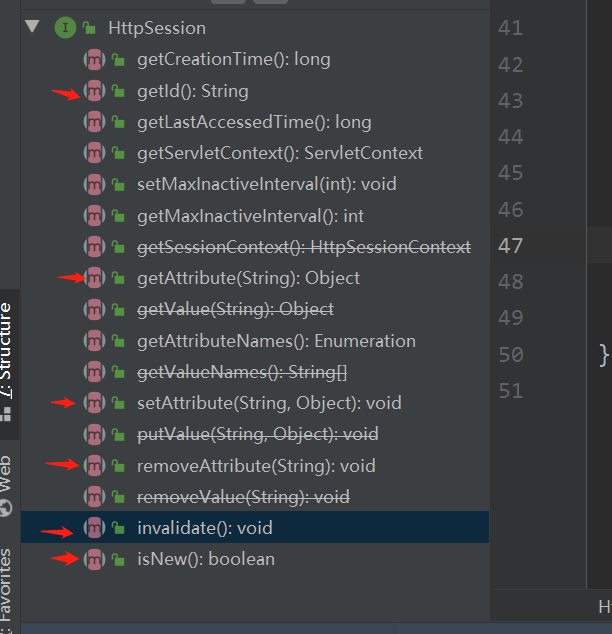Click method icon for getValue(String)

94,309
